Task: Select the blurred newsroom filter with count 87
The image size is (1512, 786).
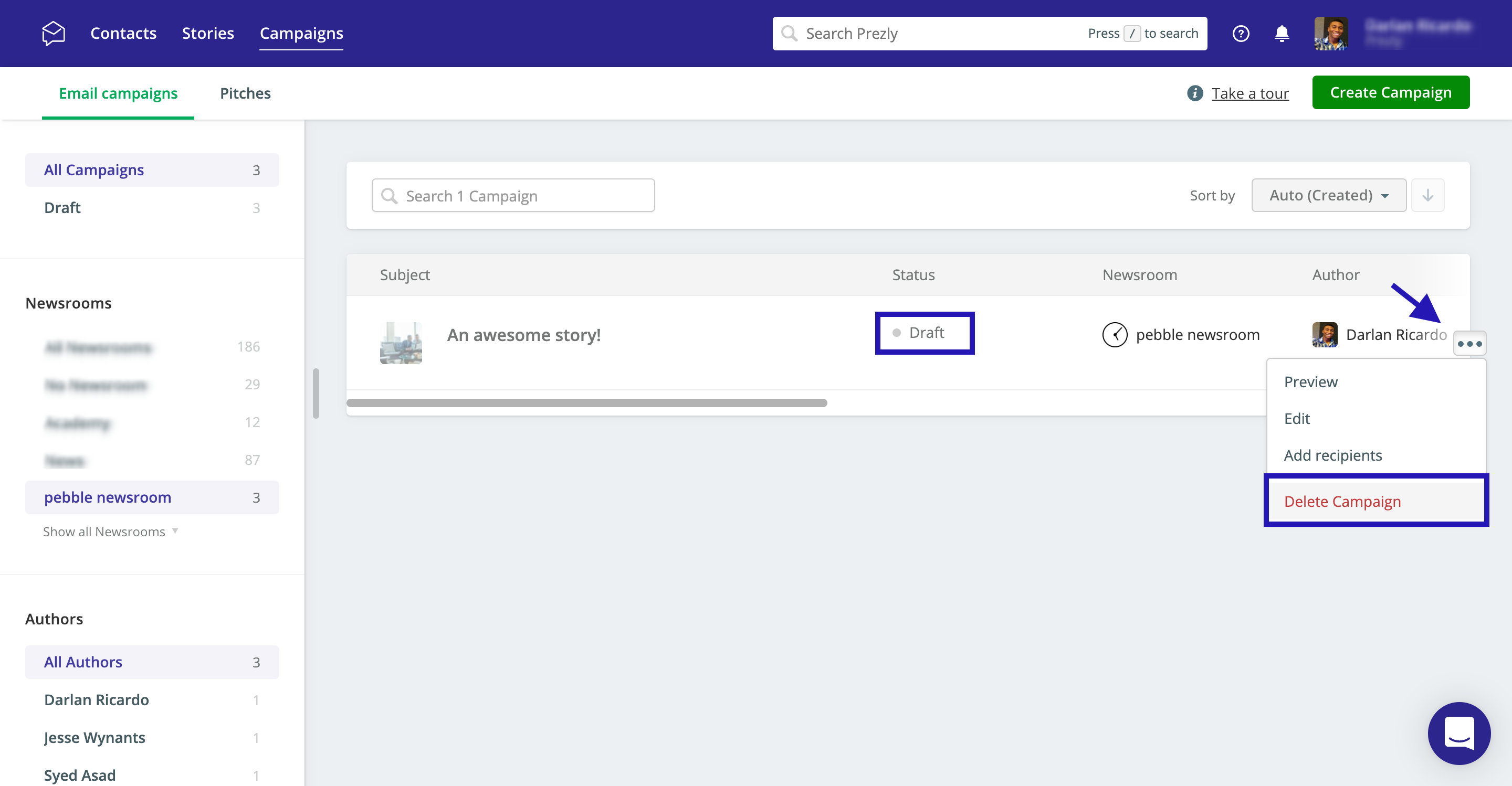Action: (152, 460)
